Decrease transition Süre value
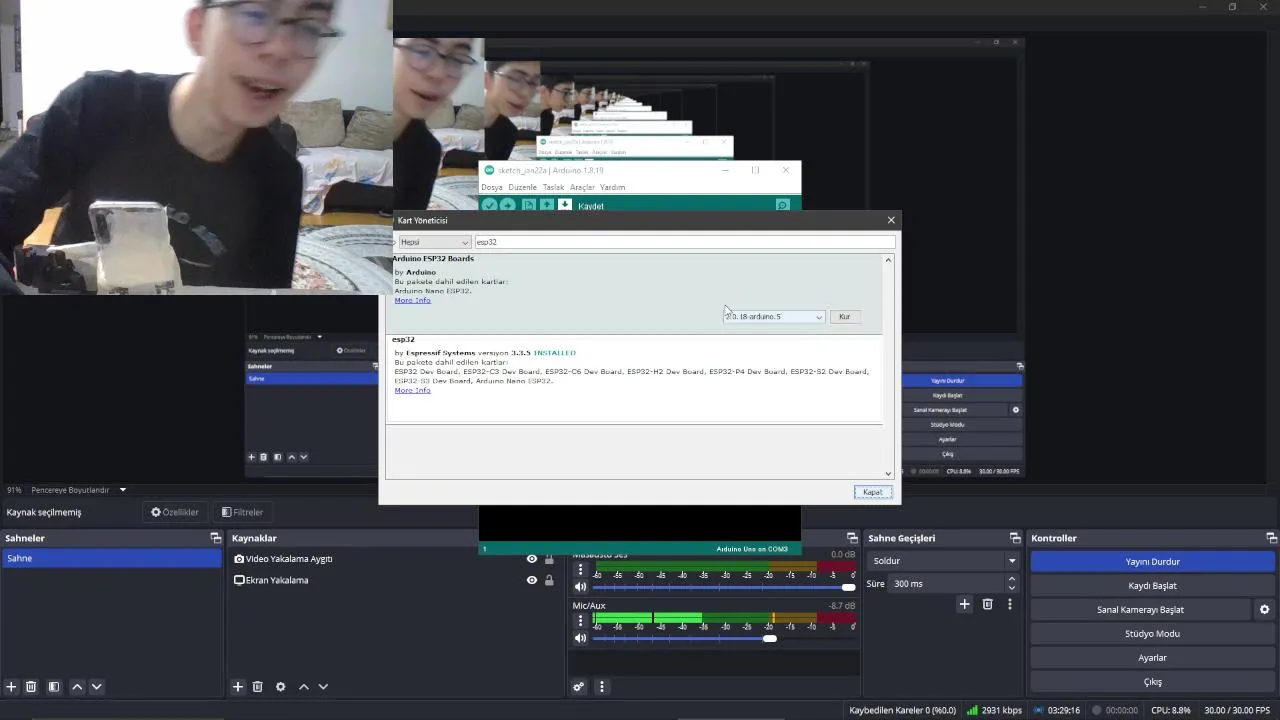This screenshot has height=720, width=1280. click(1012, 588)
